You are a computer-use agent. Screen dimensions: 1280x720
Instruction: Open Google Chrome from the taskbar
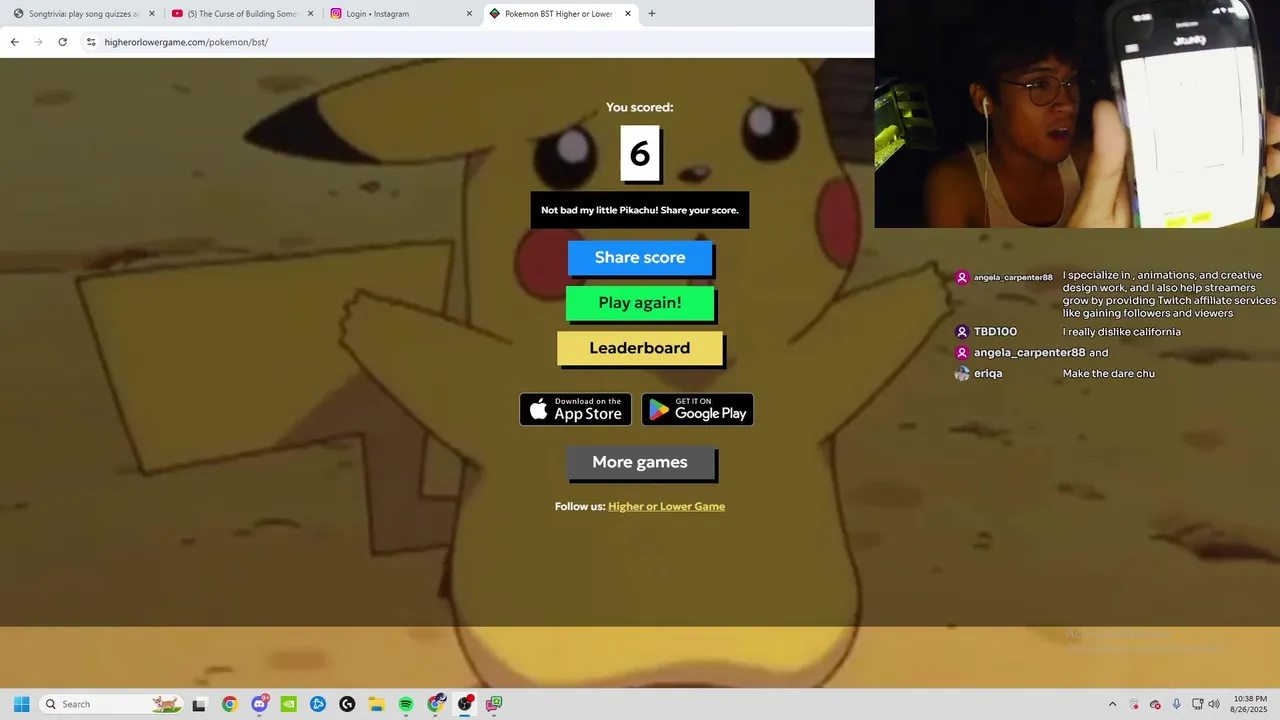(x=229, y=704)
